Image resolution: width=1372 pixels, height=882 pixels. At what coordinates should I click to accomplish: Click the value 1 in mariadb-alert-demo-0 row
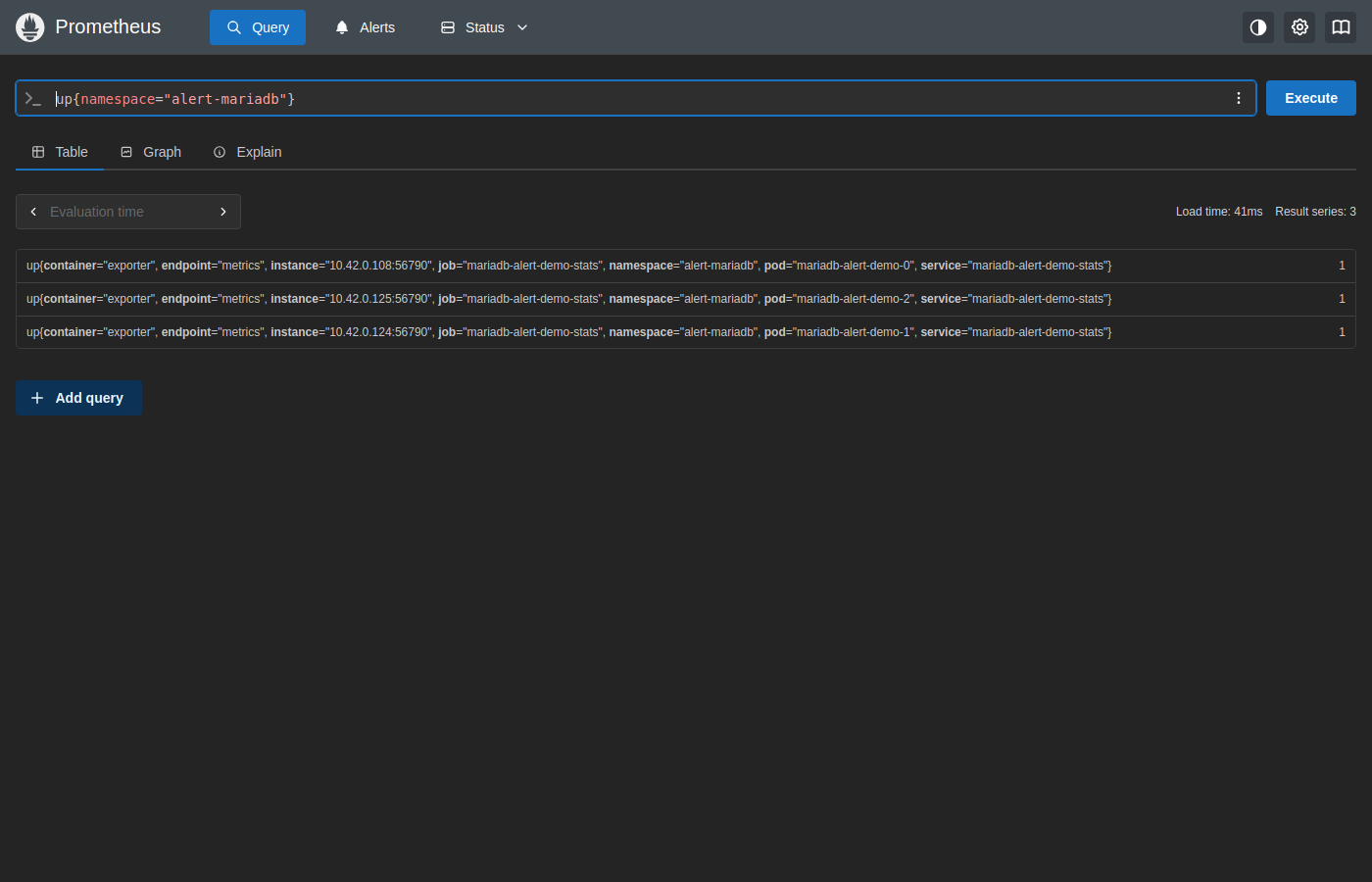tap(1342, 266)
